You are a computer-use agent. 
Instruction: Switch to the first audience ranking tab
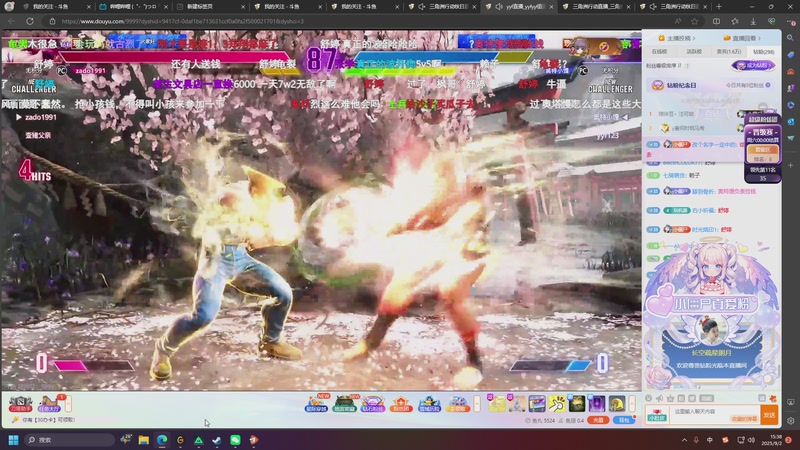[659, 52]
